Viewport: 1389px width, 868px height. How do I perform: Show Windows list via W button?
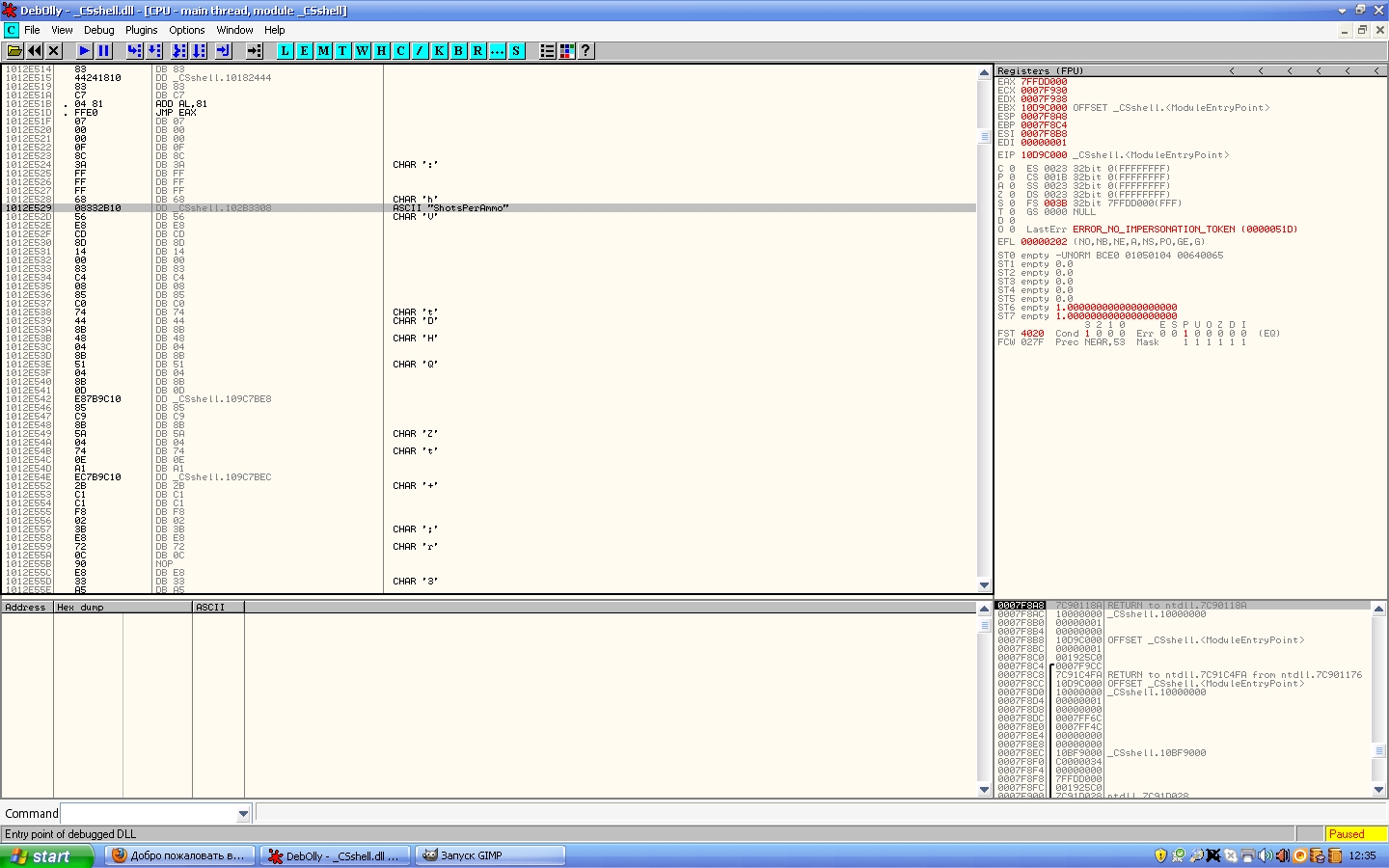pyautogui.click(x=363, y=51)
